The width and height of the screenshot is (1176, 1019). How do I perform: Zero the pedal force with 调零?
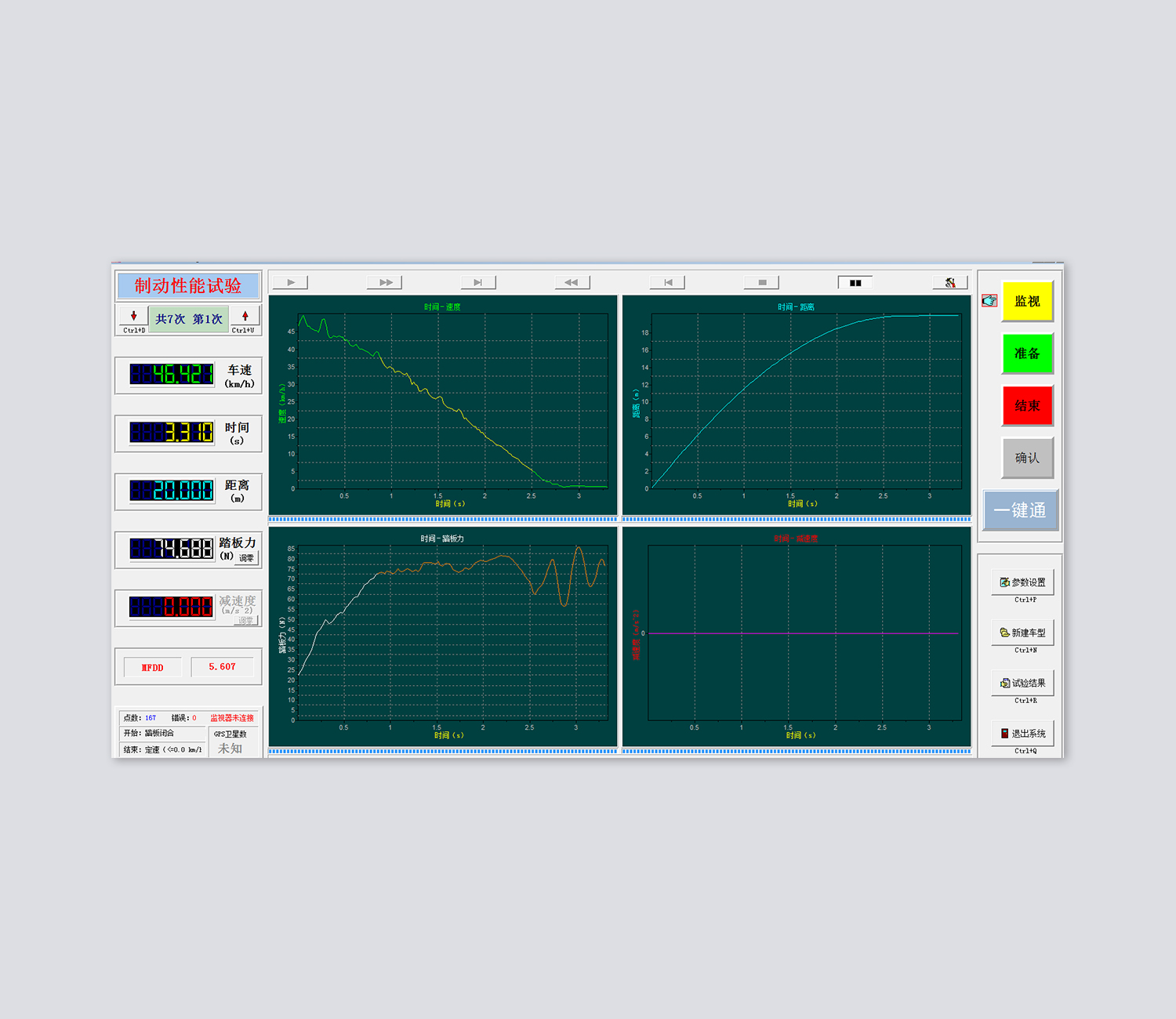click(x=247, y=558)
